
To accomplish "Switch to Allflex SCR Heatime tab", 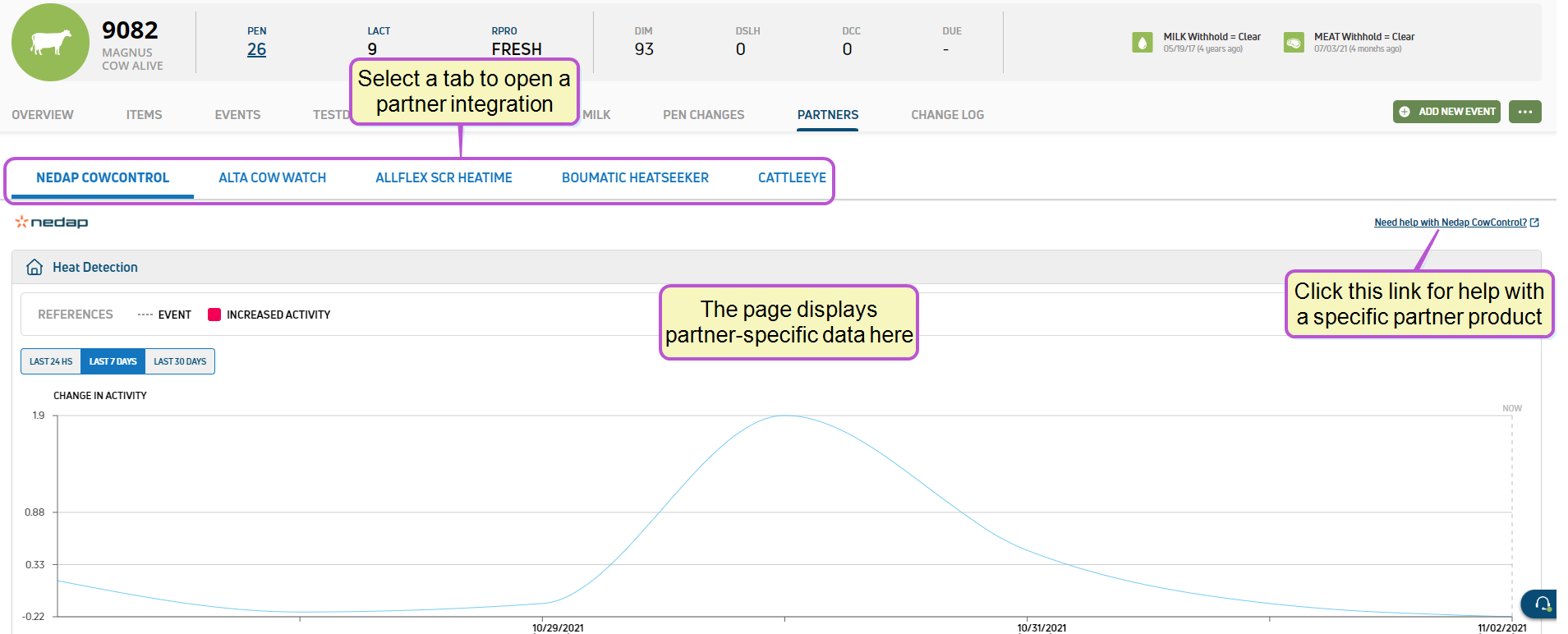I will pos(444,177).
